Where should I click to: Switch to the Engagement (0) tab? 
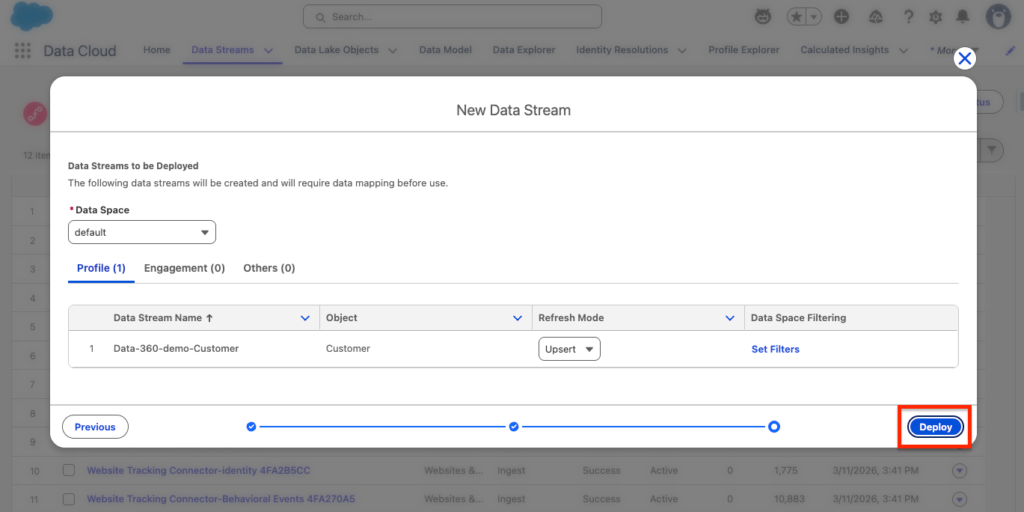[184, 268]
